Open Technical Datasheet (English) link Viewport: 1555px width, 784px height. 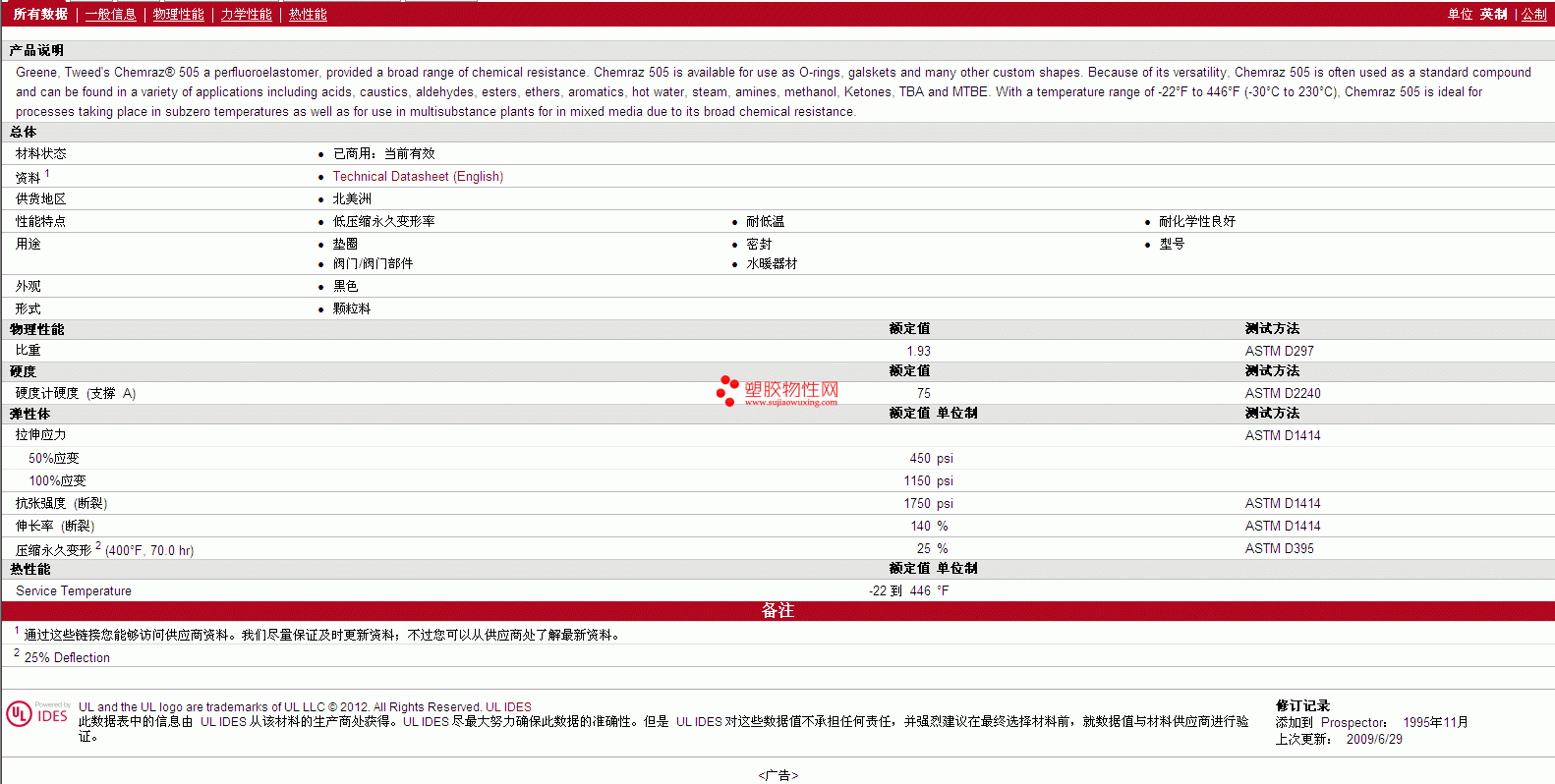pos(418,176)
